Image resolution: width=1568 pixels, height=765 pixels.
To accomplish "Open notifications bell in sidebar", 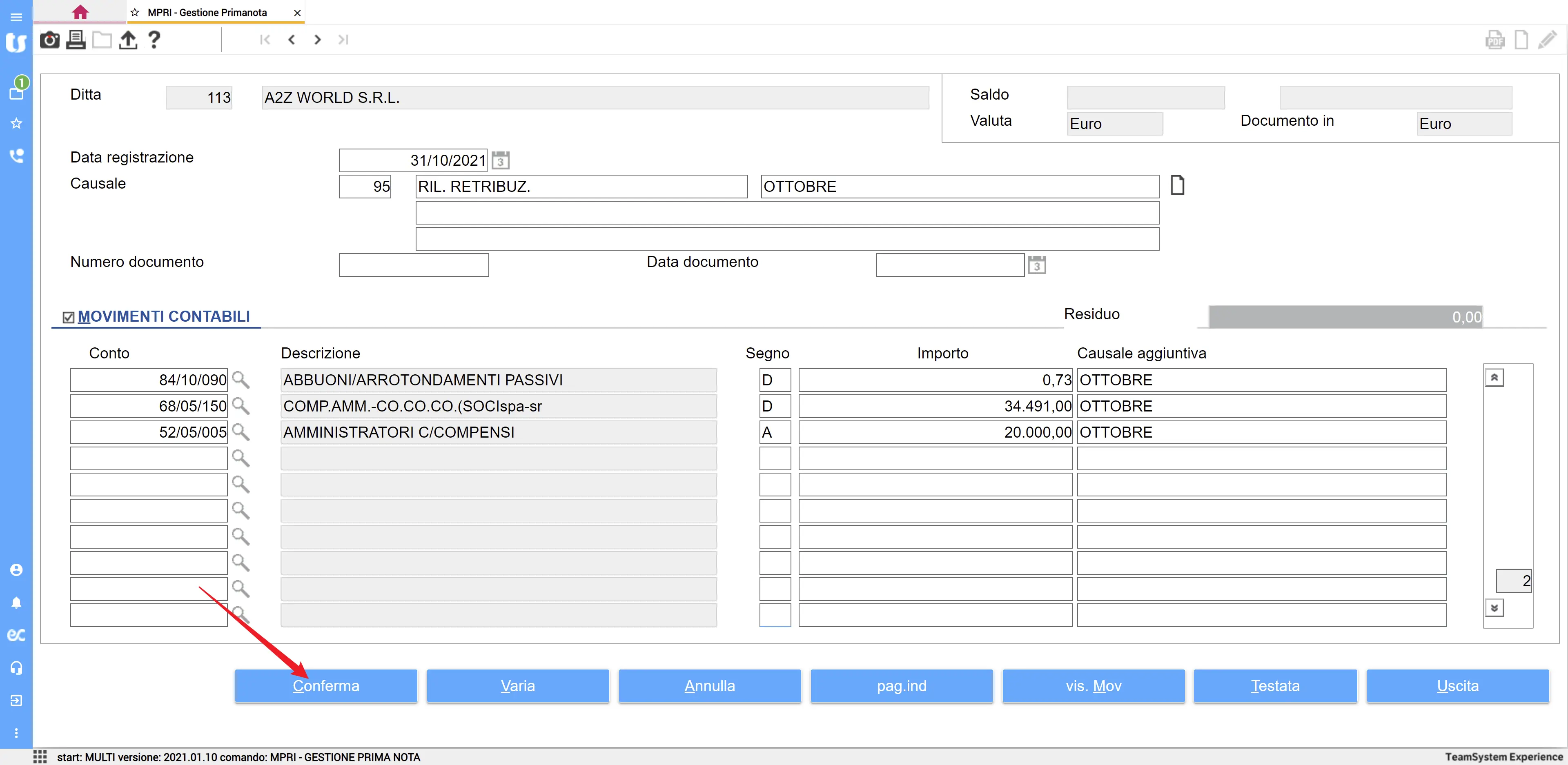I will [x=16, y=603].
